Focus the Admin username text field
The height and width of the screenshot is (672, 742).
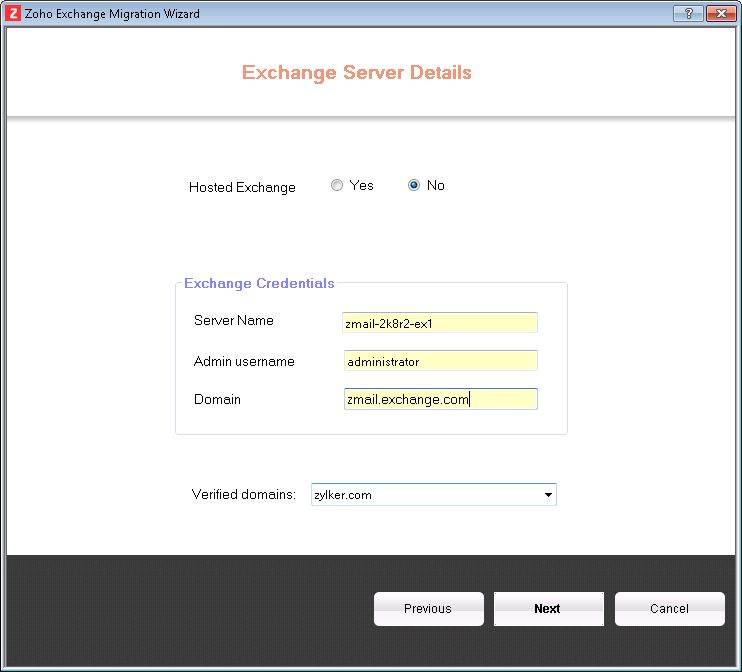pyautogui.click(x=440, y=361)
